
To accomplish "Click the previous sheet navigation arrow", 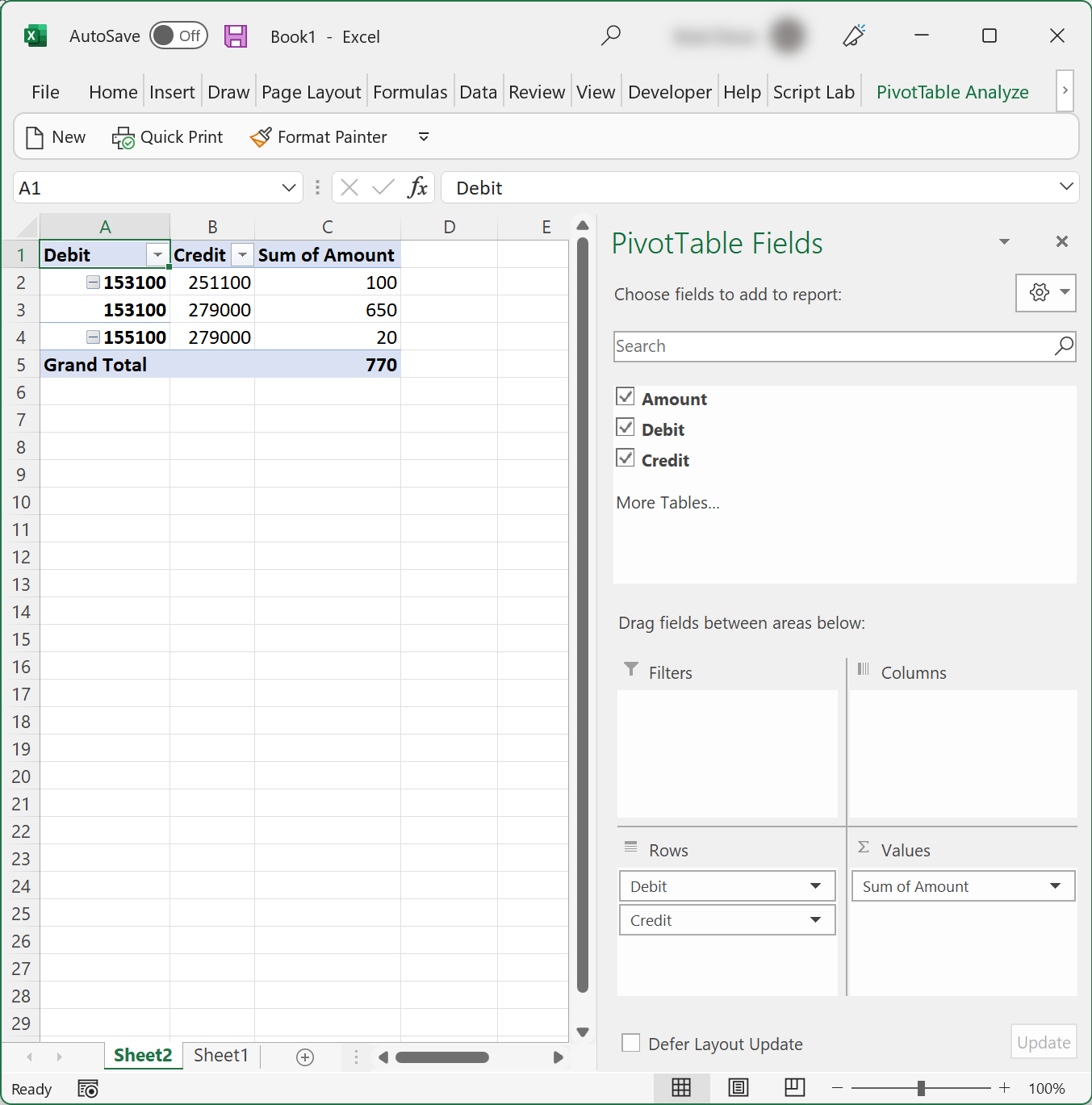I will (30, 1057).
